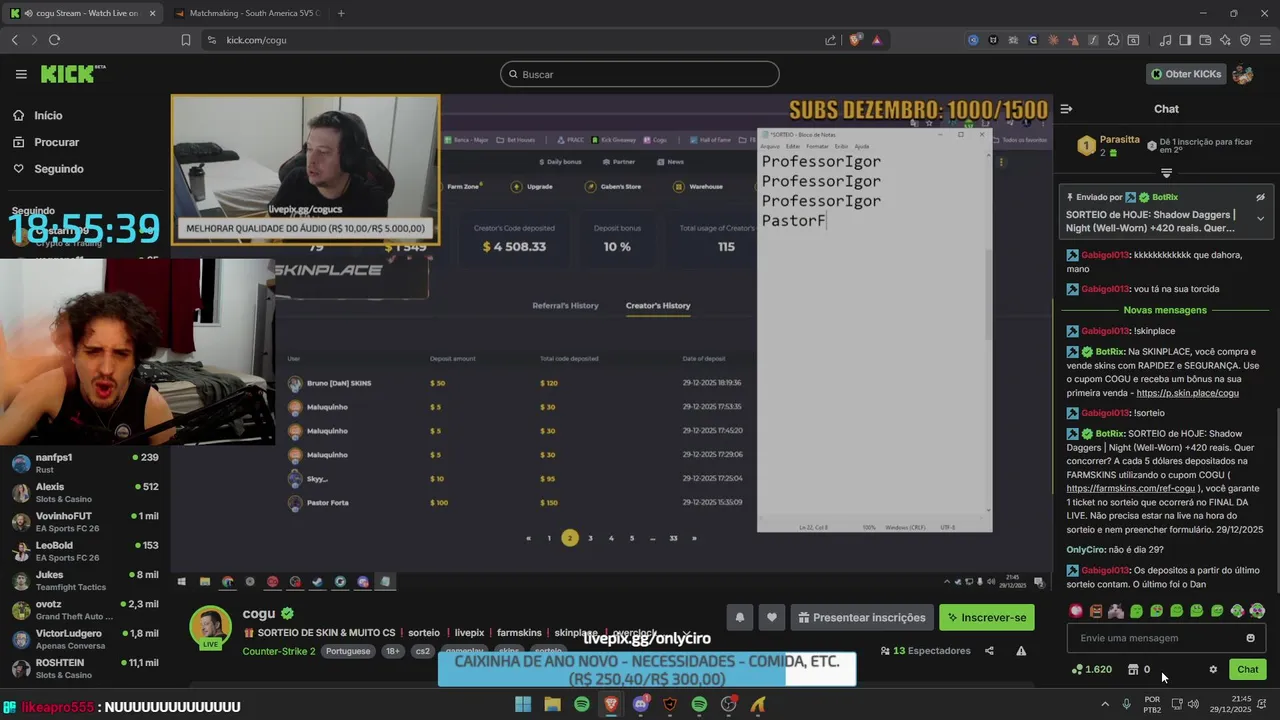Click the Inscrever-se subscribe button

pos(987,617)
